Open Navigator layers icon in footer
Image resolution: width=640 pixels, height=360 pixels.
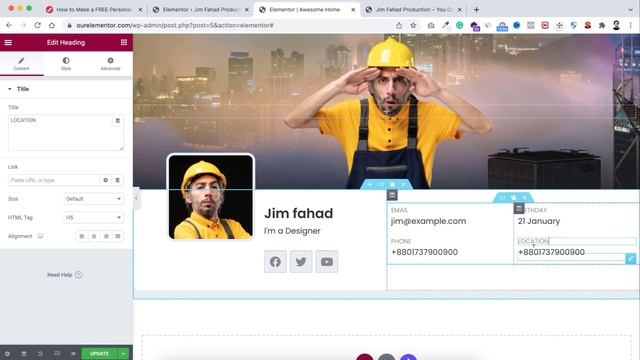tap(24, 354)
